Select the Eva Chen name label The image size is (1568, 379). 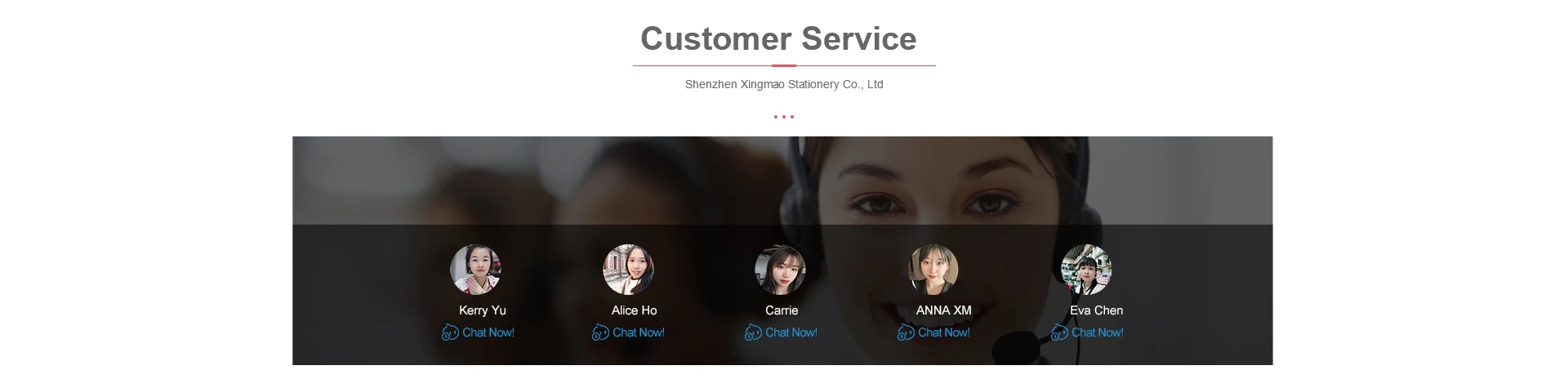coord(1097,310)
